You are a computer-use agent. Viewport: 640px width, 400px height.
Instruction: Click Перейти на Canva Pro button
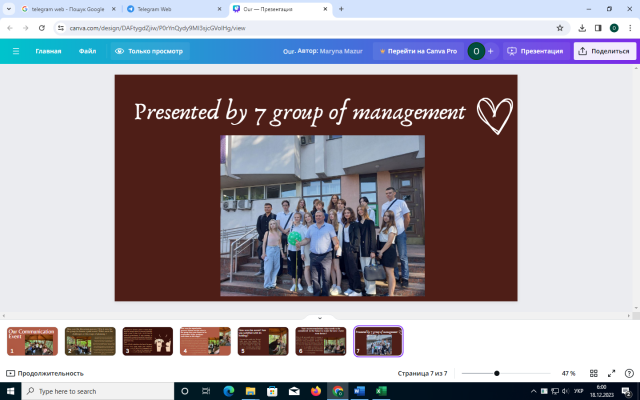click(x=418, y=51)
